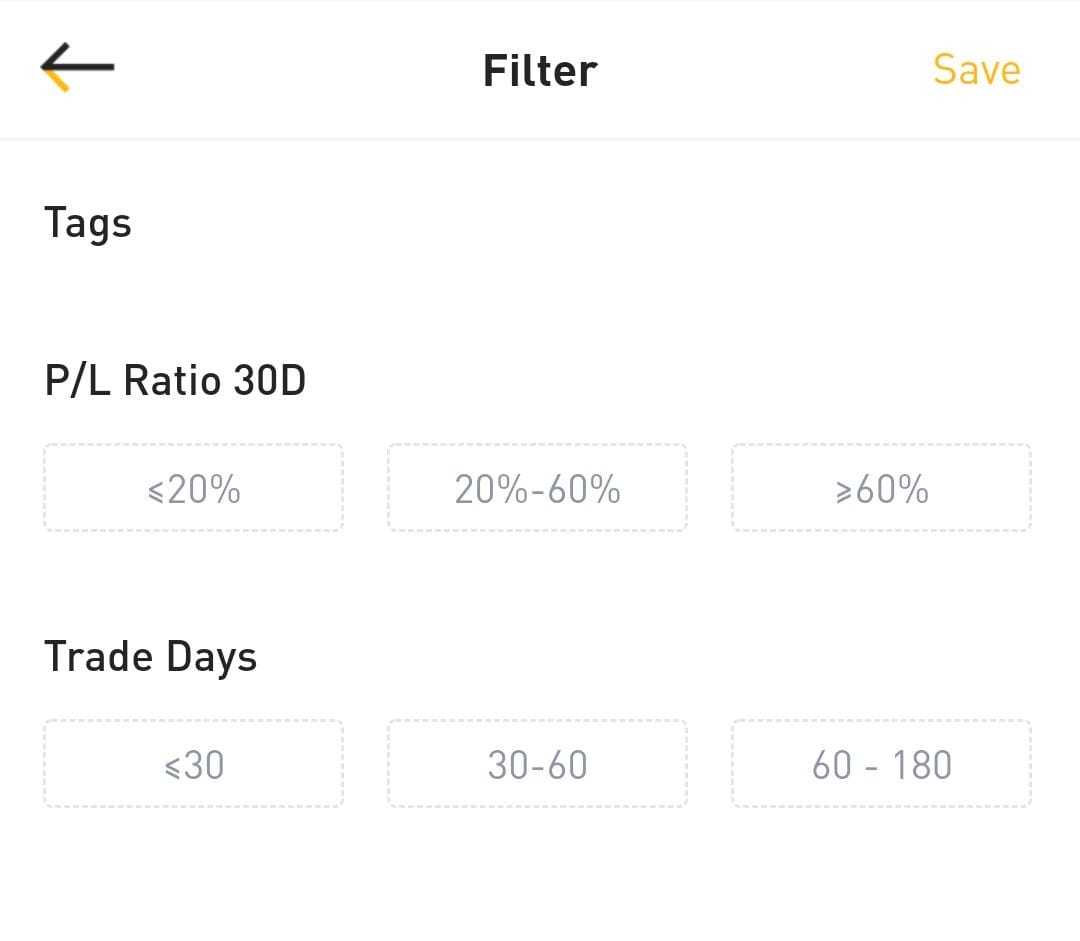Save the filter settings
Image resolution: width=1080 pixels, height=941 pixels.
click(x=977, y=70)
